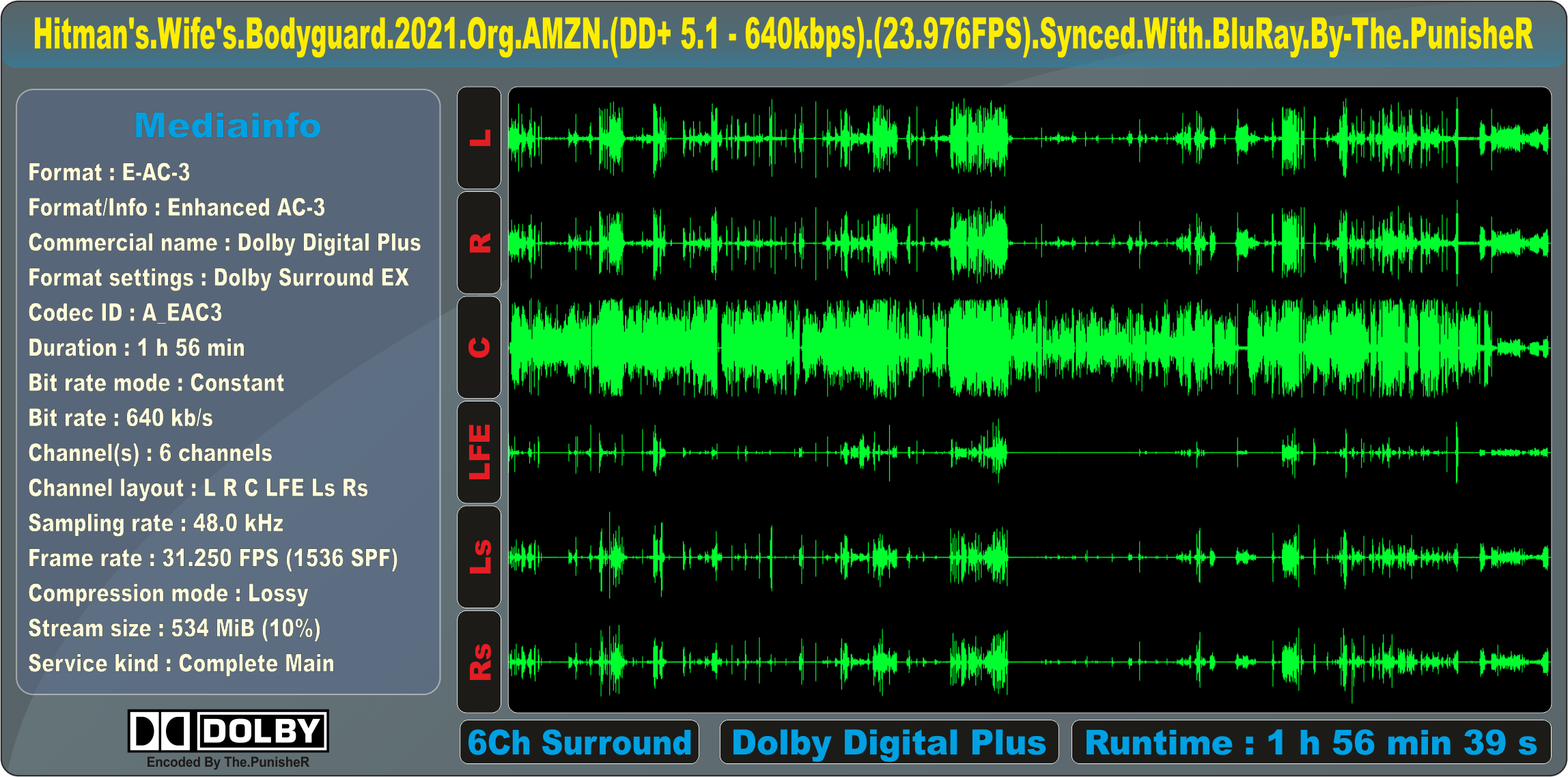Viewport: 1568px width, 777px height.
Task: Click the Channel layout info line
Action: (198, 488)
